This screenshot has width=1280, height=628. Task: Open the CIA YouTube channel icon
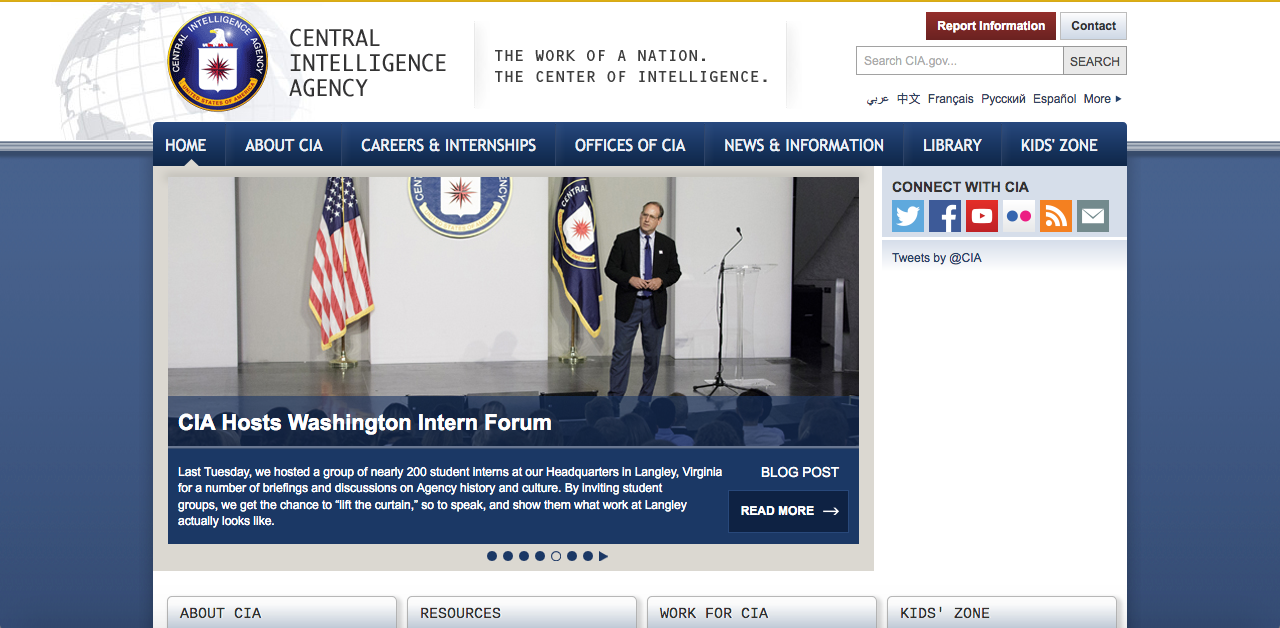coord(982,216)
